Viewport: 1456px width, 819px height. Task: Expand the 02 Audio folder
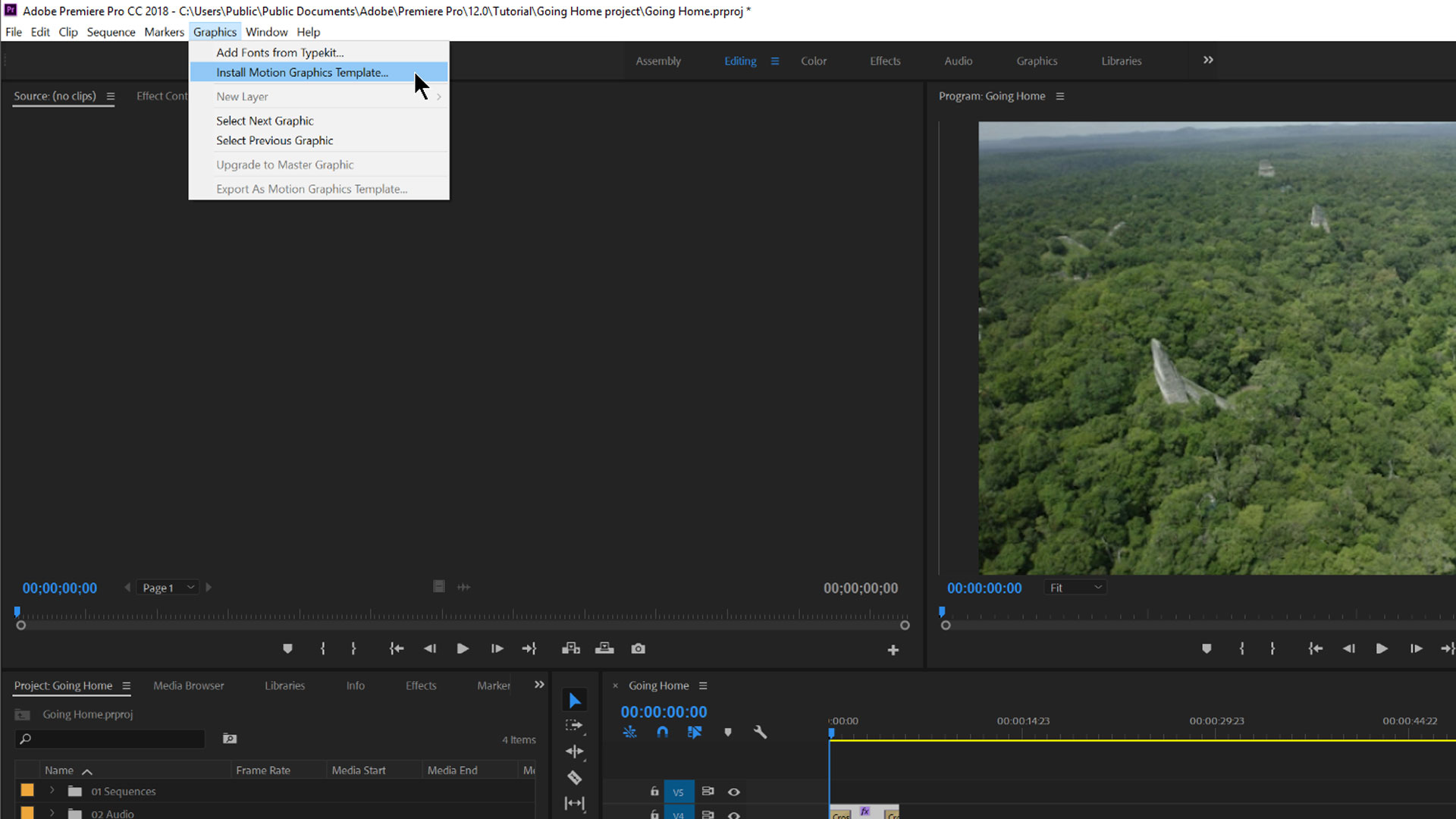(51, 813)
